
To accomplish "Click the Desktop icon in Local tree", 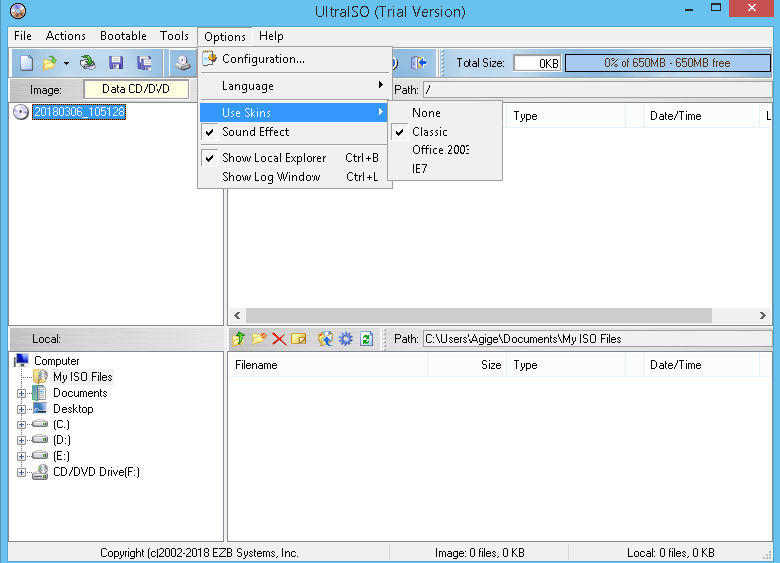I will point(40,408).
